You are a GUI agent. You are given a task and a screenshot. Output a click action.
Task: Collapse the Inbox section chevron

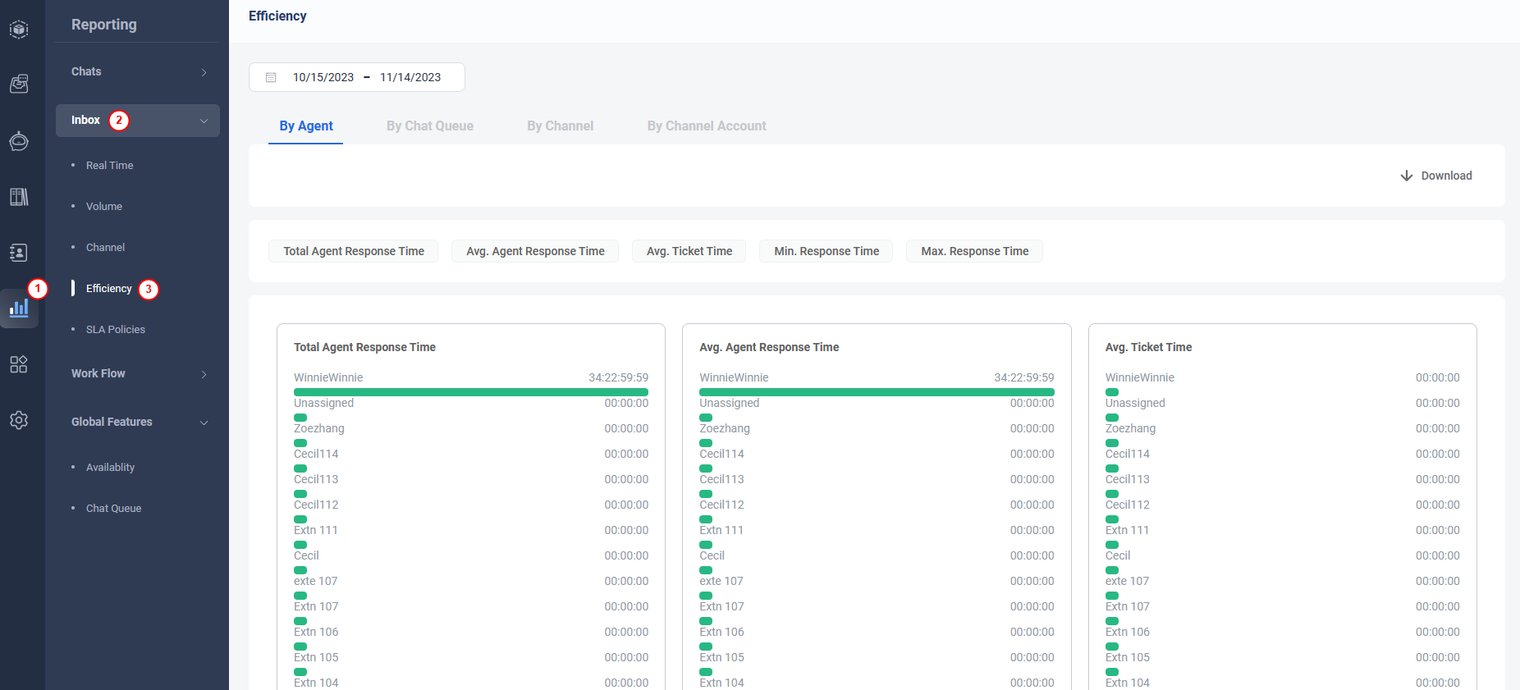click(204, 121)
